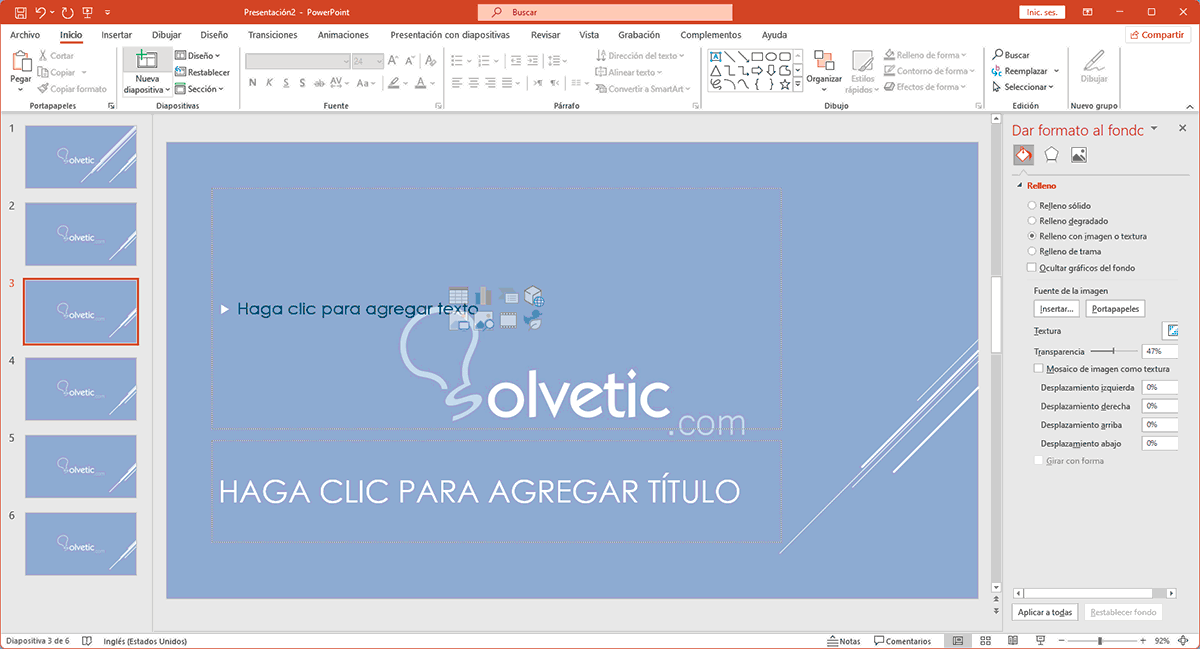Save the presentation from the quick access toolbar

21,13
